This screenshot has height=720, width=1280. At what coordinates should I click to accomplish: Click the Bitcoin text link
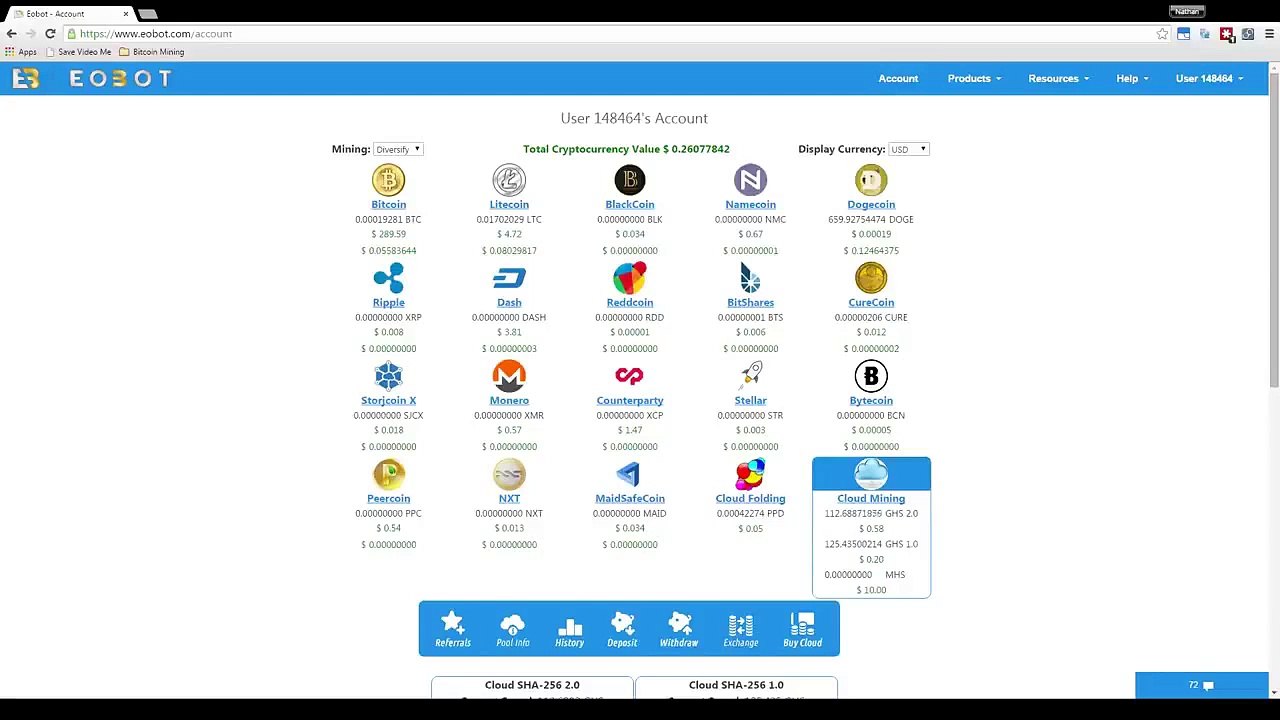coord(388,204)
